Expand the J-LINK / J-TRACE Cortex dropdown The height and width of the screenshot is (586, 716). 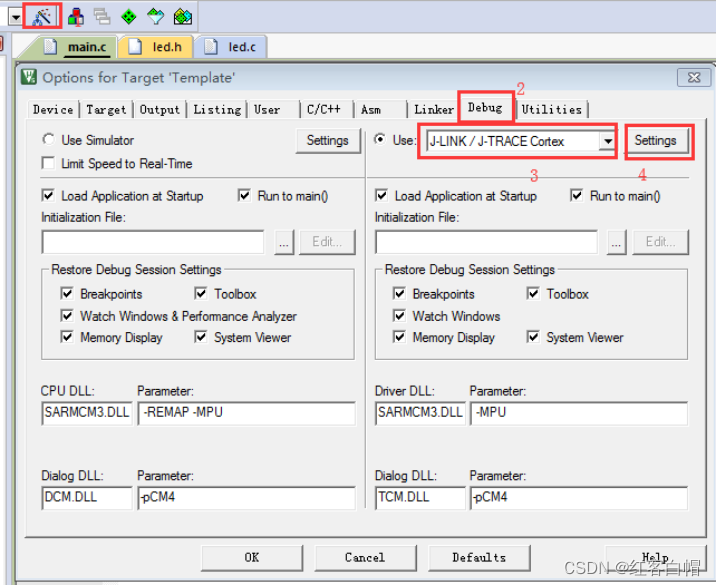[x=607, y=141]
